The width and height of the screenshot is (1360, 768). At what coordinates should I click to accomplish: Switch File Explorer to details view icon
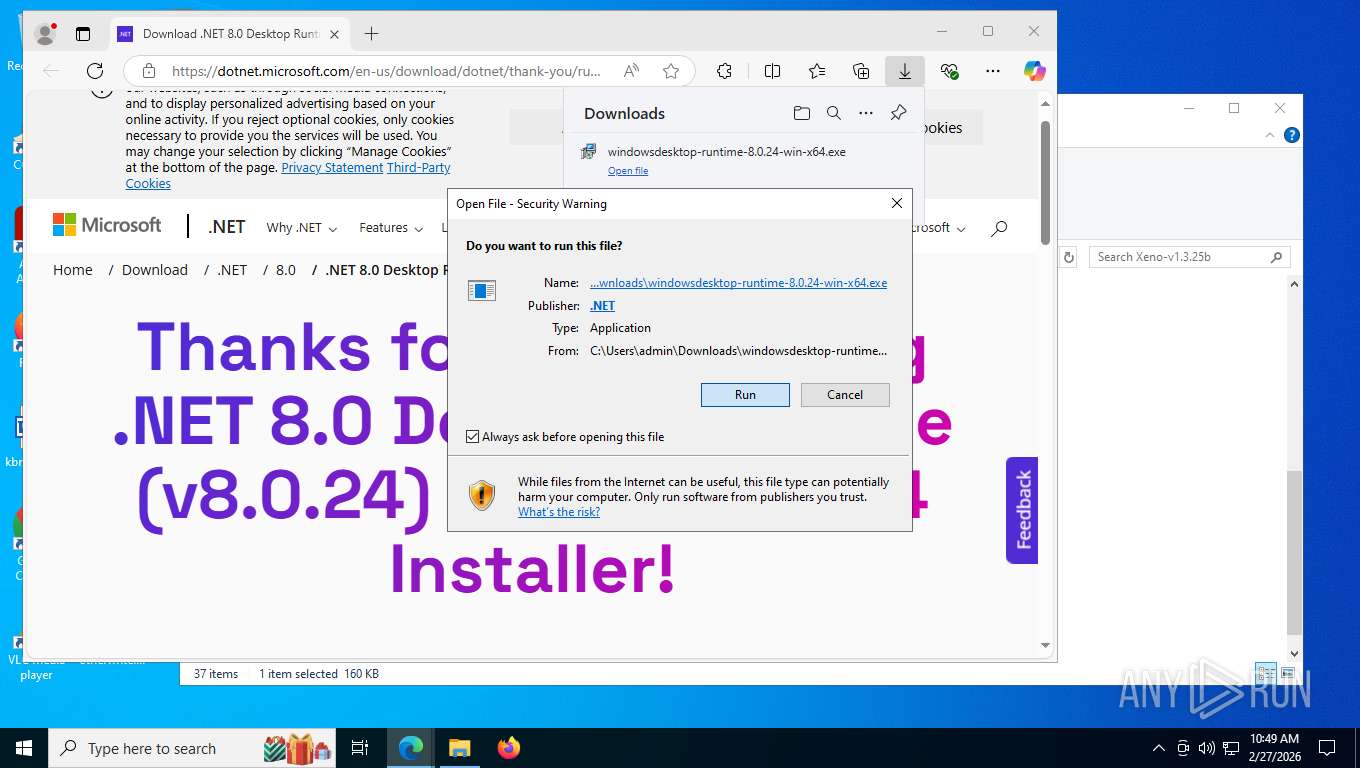(x=1266, y=673)
